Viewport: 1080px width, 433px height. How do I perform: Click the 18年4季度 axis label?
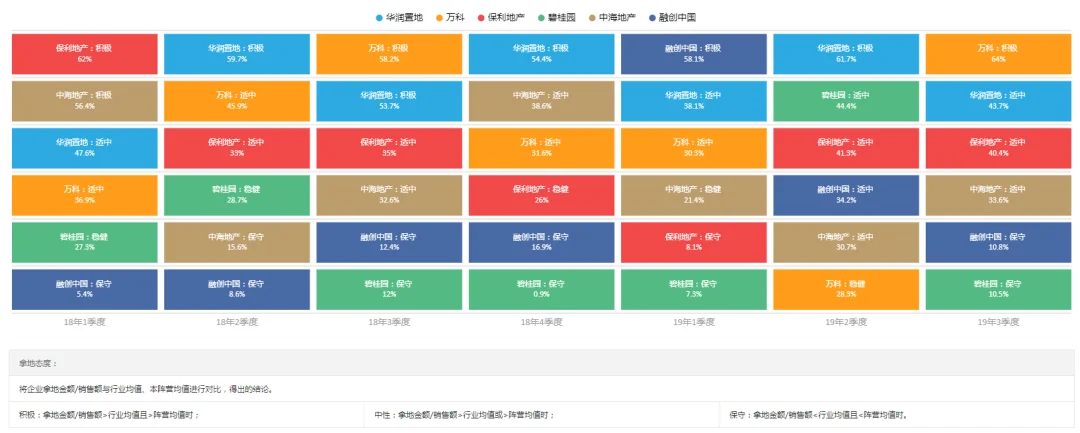[x=541, y=322]
